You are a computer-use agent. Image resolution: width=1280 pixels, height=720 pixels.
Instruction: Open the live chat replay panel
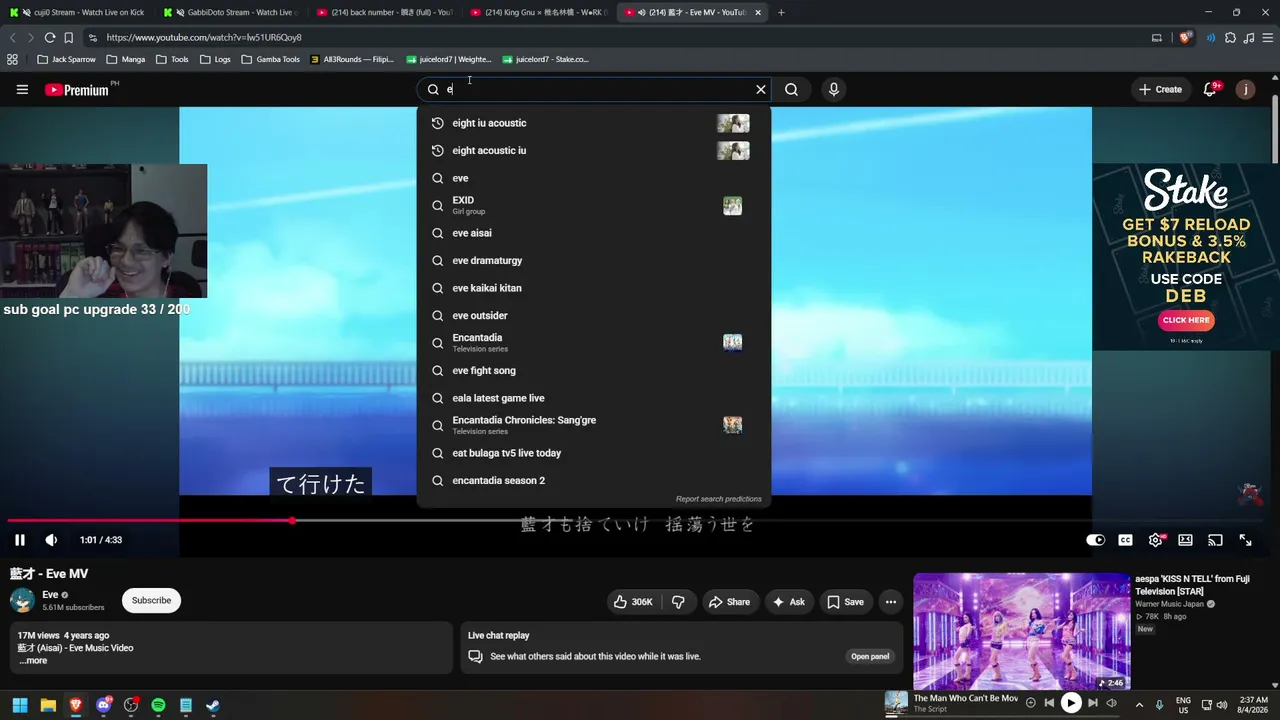(870, 657)
